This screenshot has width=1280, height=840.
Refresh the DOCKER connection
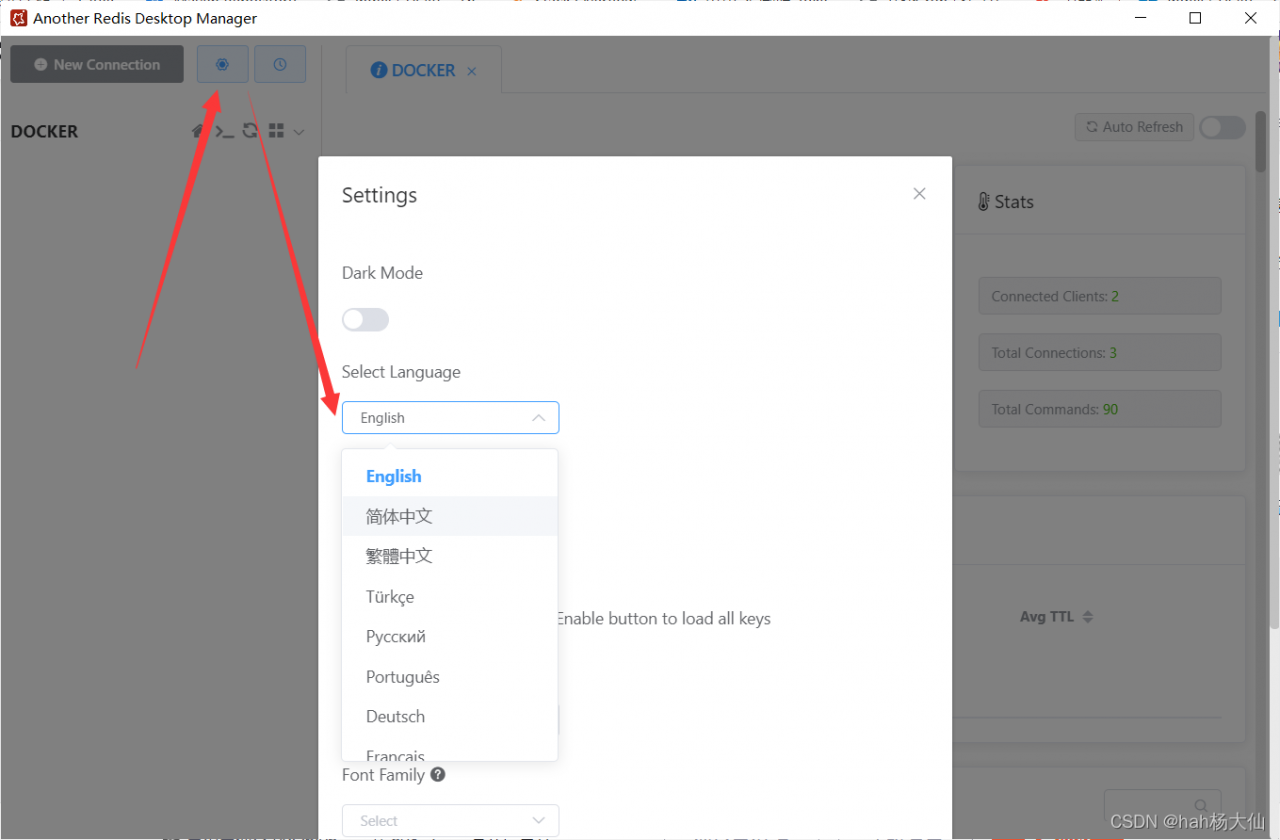251,131
